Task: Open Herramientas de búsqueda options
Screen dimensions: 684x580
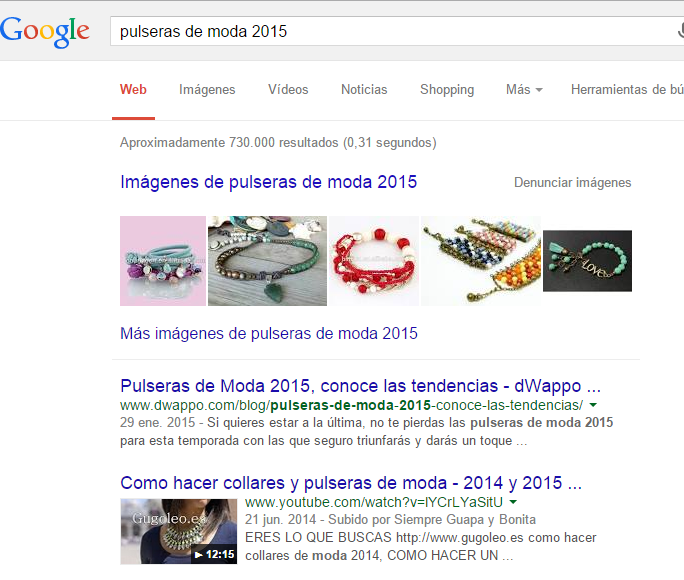Action: point(627,89)
